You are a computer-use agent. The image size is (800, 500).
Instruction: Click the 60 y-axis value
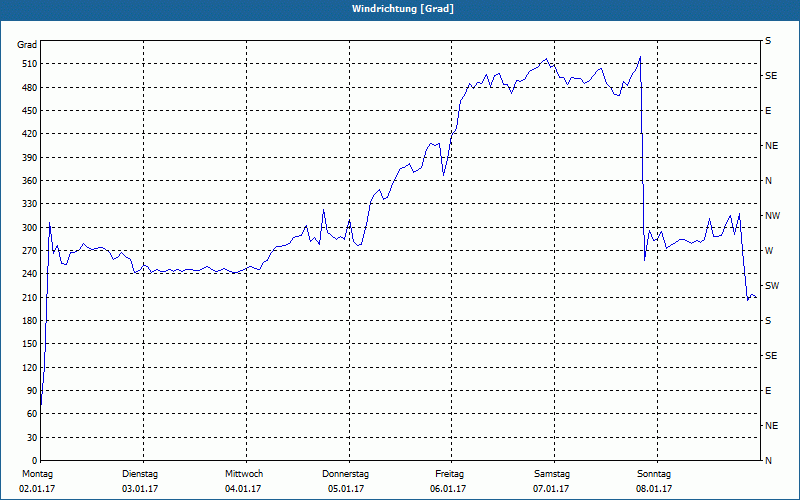click(32, 414)
